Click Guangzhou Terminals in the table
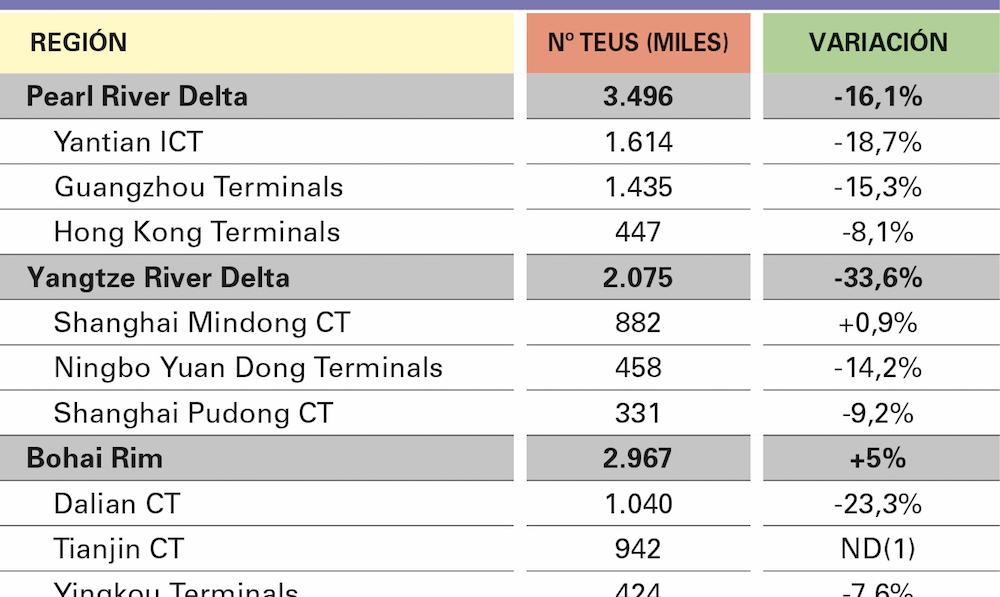Image resolution: width=1000 pixels, height=597 pixels. tap(199, 187)
